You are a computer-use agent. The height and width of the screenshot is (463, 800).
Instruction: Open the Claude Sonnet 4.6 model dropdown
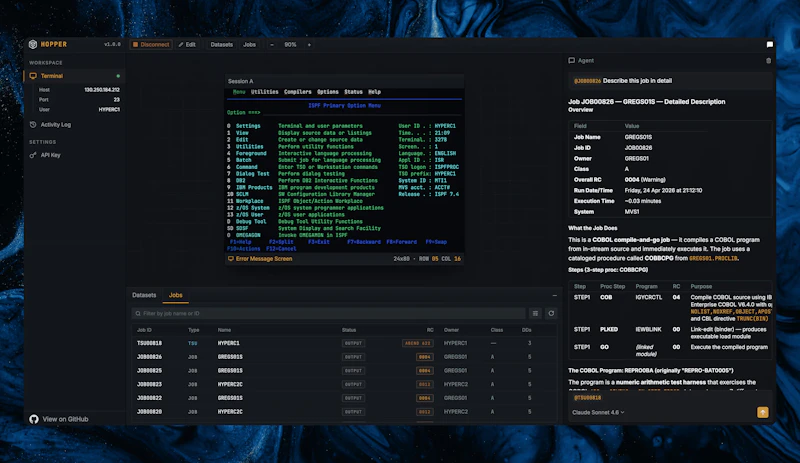598,412
